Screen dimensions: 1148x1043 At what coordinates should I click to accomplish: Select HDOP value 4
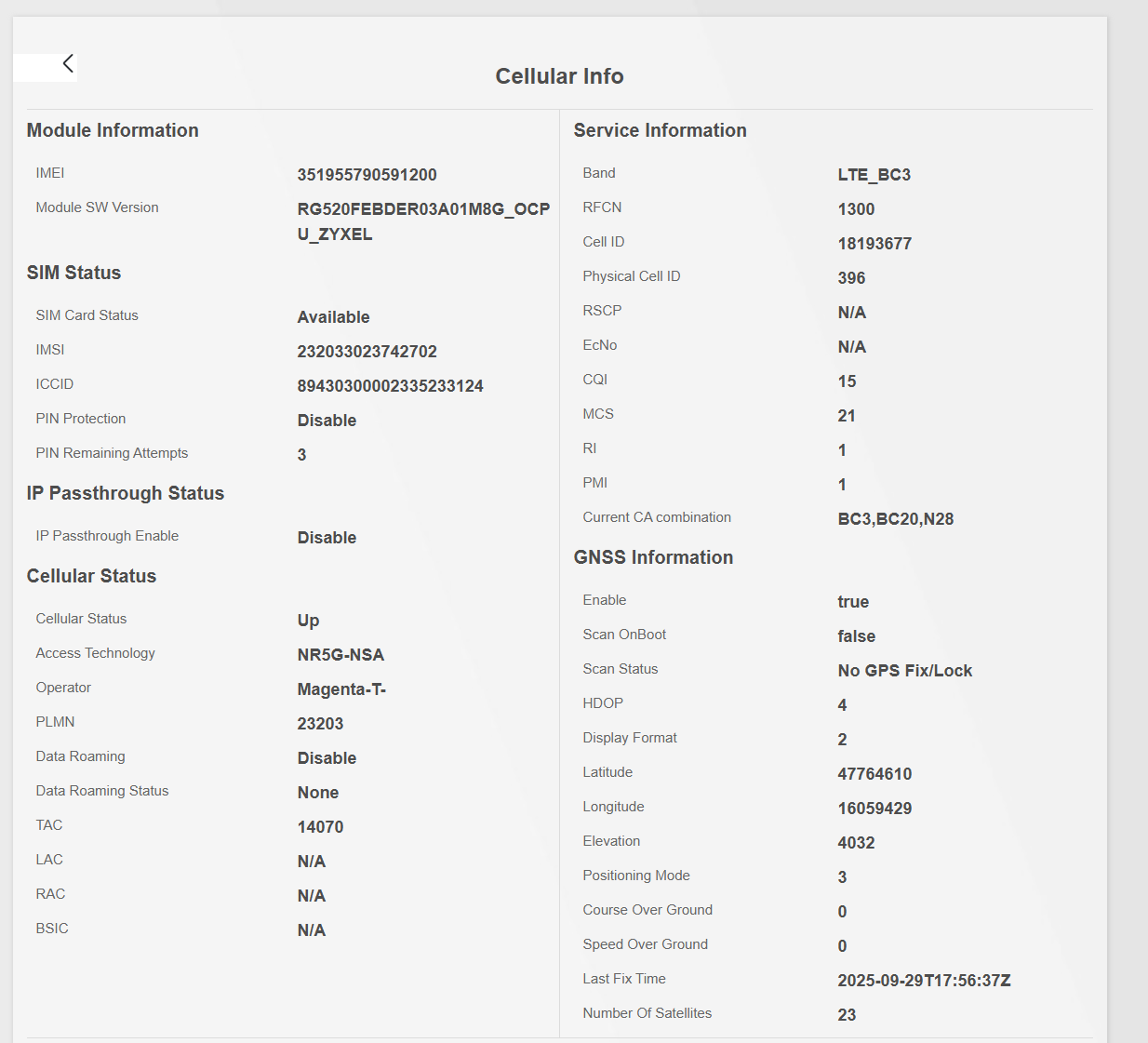842,705
